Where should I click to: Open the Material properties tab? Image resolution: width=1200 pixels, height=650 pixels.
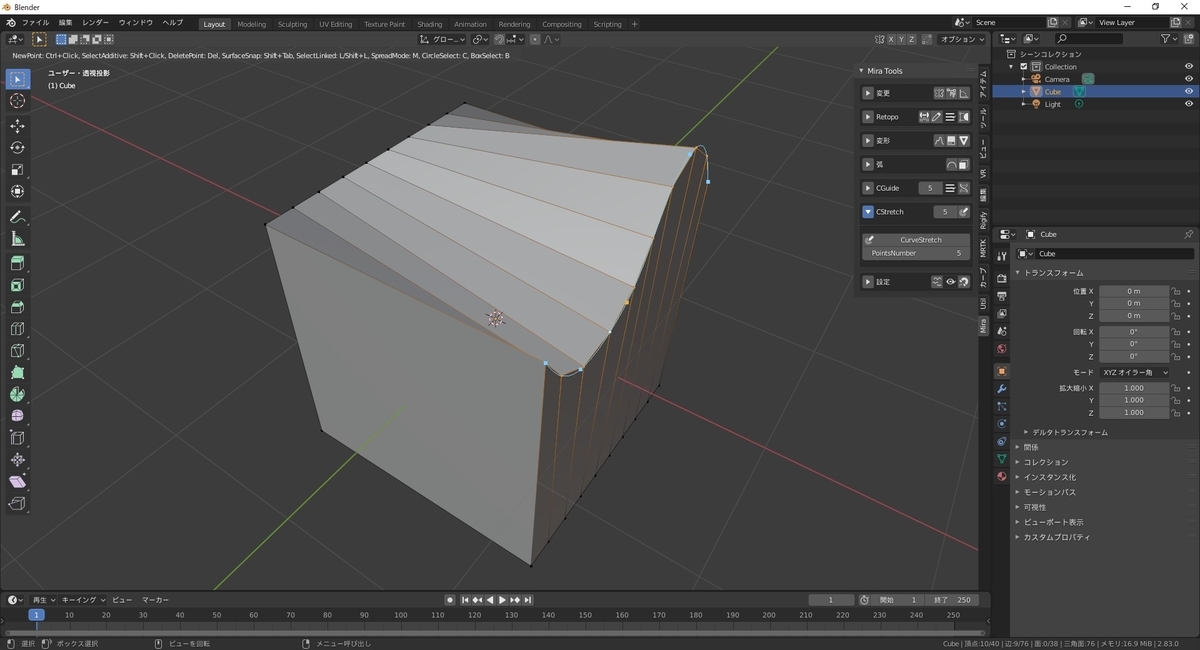pos(1001,476)
